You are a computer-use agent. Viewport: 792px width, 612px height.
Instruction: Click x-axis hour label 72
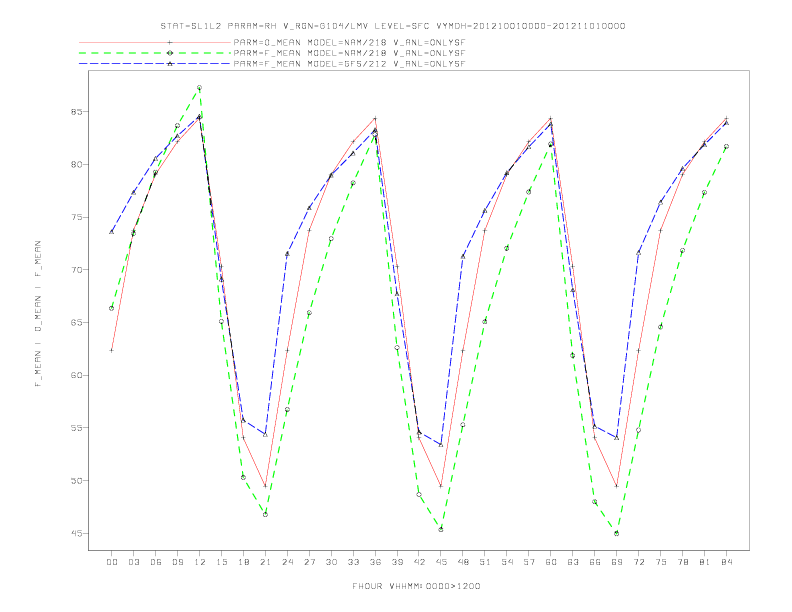[639, 562]
